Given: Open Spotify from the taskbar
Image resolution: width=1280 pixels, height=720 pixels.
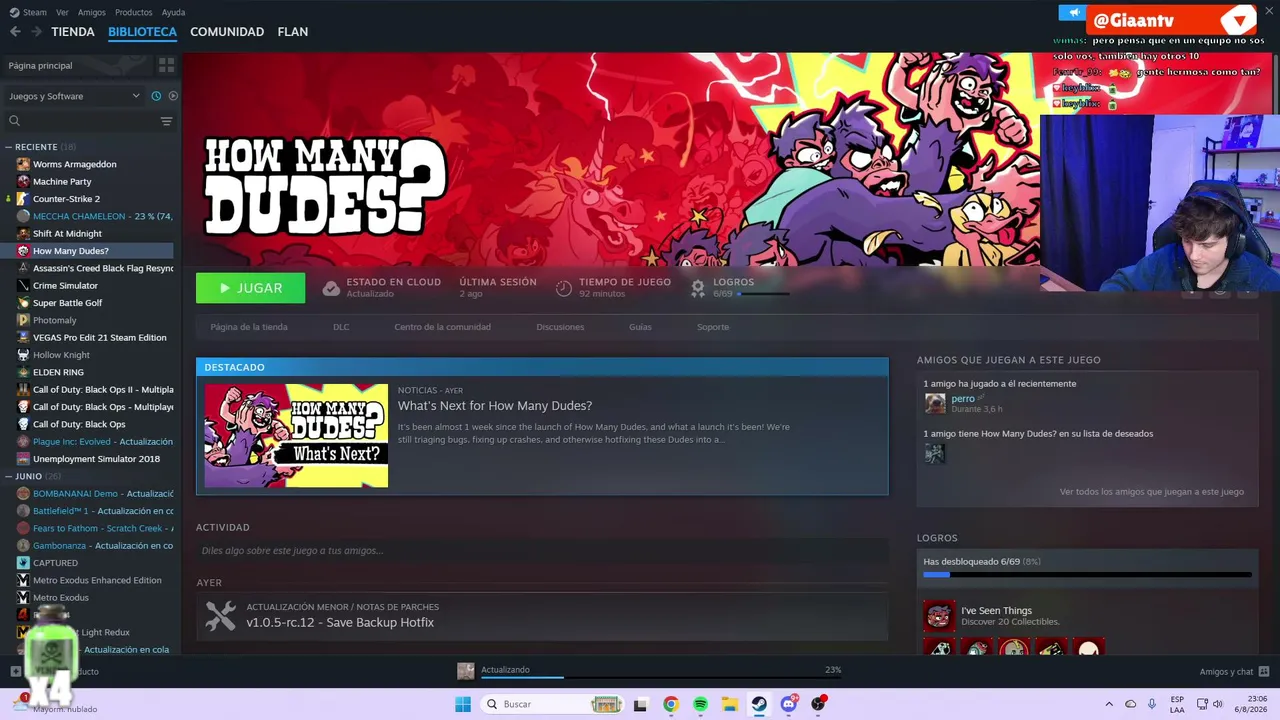Looking at the screenshot, I should tap(700, 704).
